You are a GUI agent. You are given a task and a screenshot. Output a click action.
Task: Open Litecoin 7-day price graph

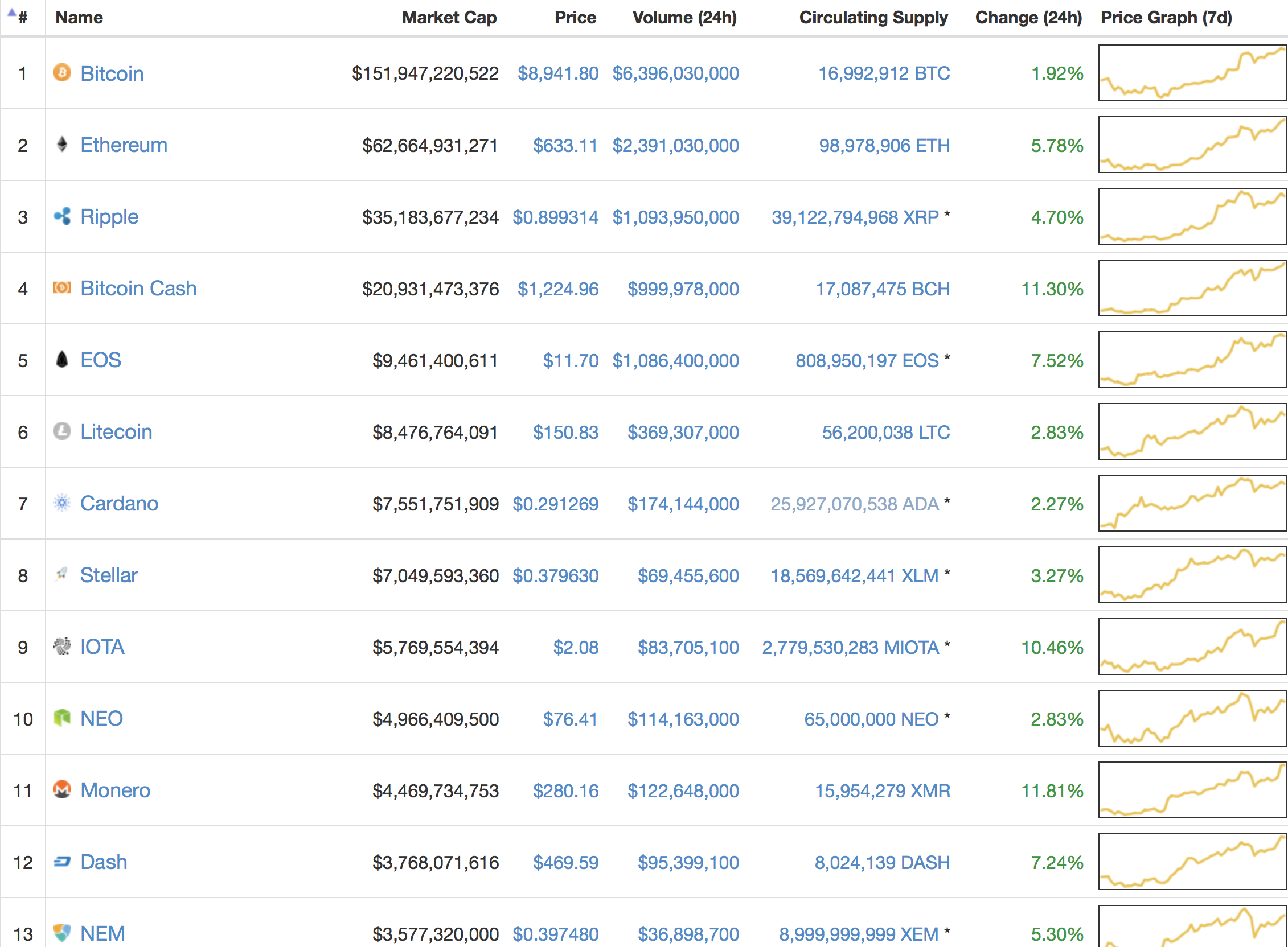(1192, 431)
